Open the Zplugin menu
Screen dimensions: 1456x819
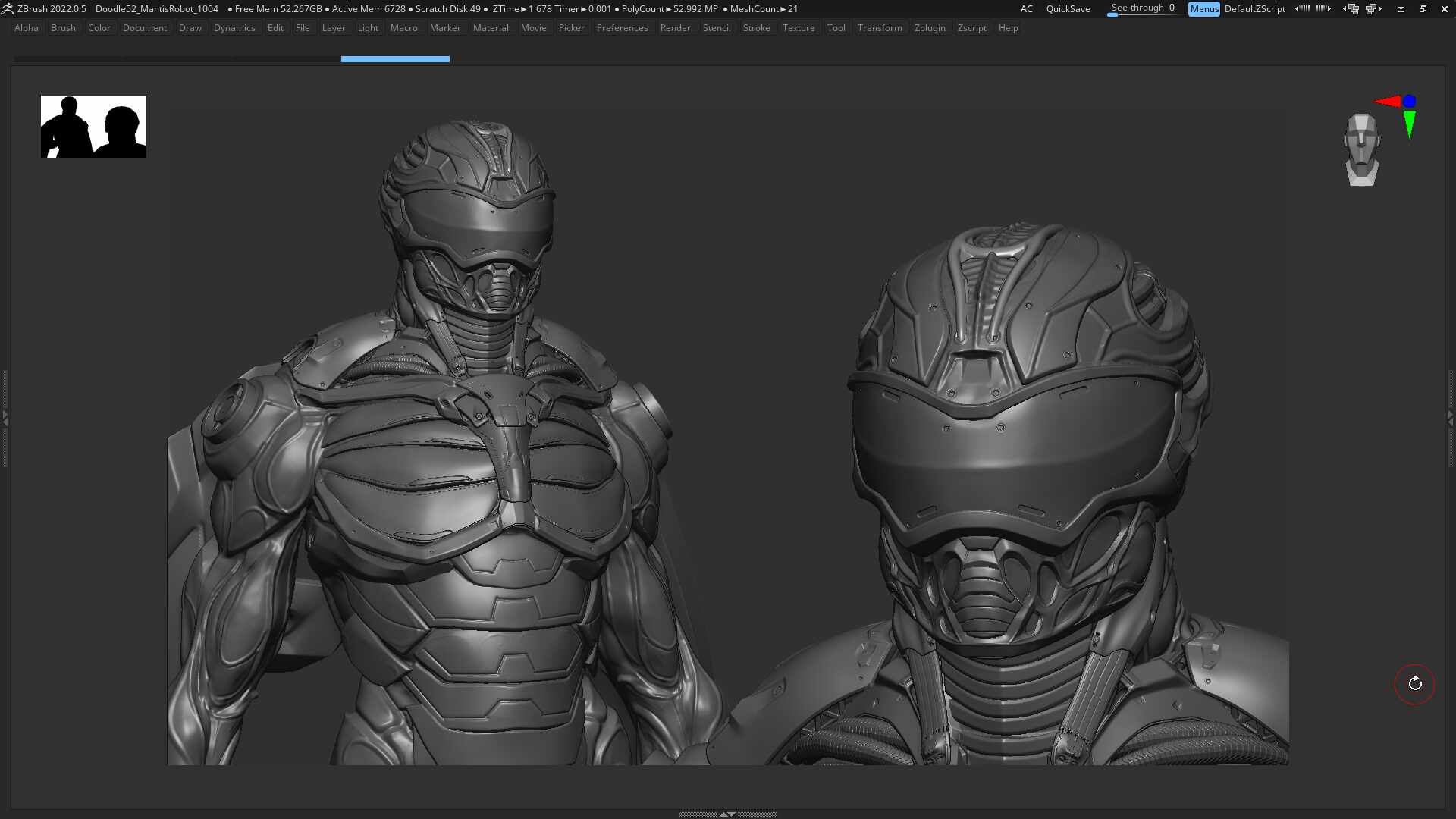929,28
